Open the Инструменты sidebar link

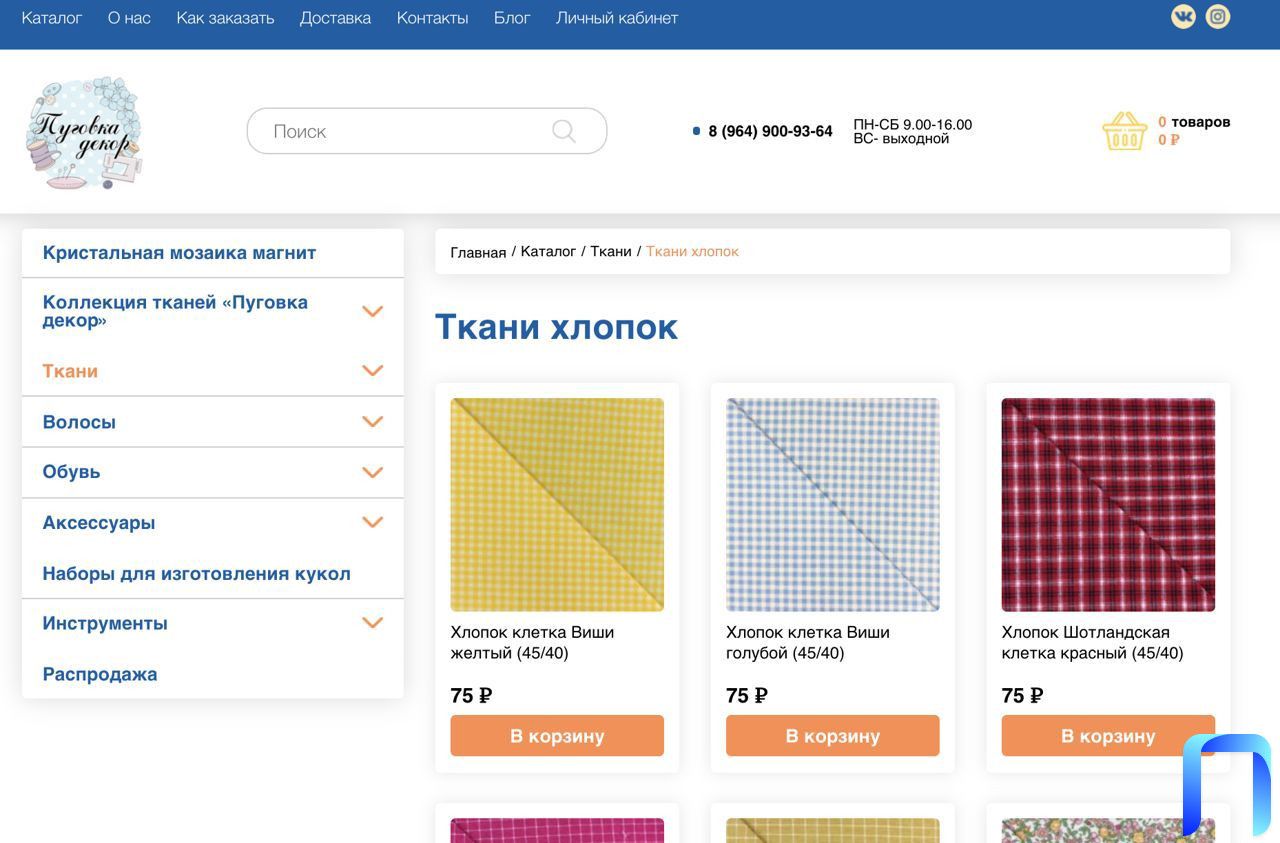click(x=105, y=623)
